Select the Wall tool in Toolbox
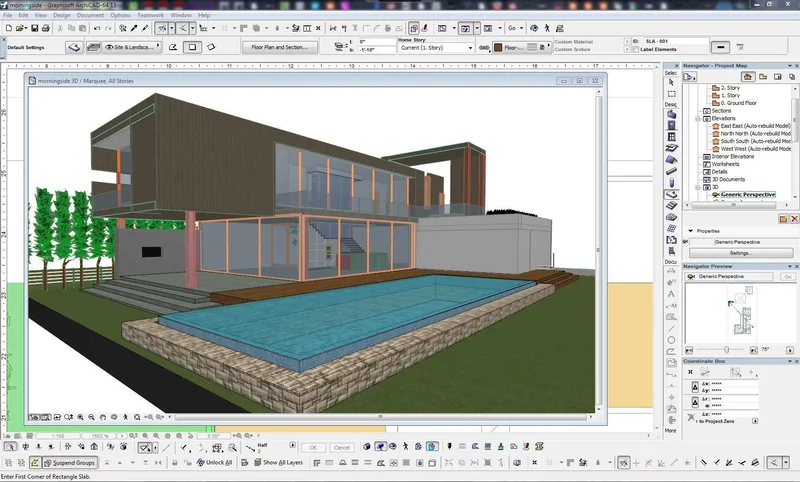 pos(671,114)
